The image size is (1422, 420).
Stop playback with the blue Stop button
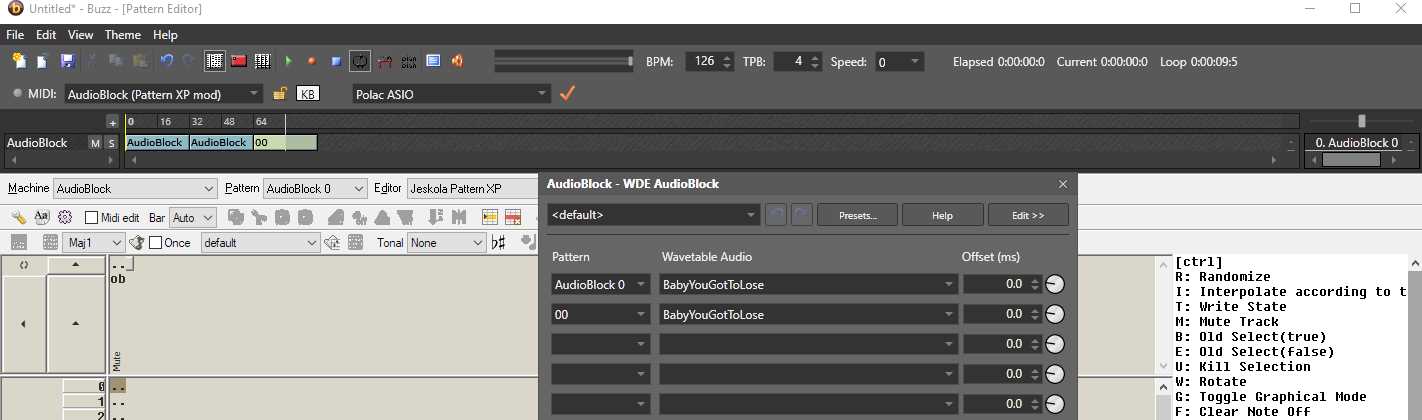336,61
